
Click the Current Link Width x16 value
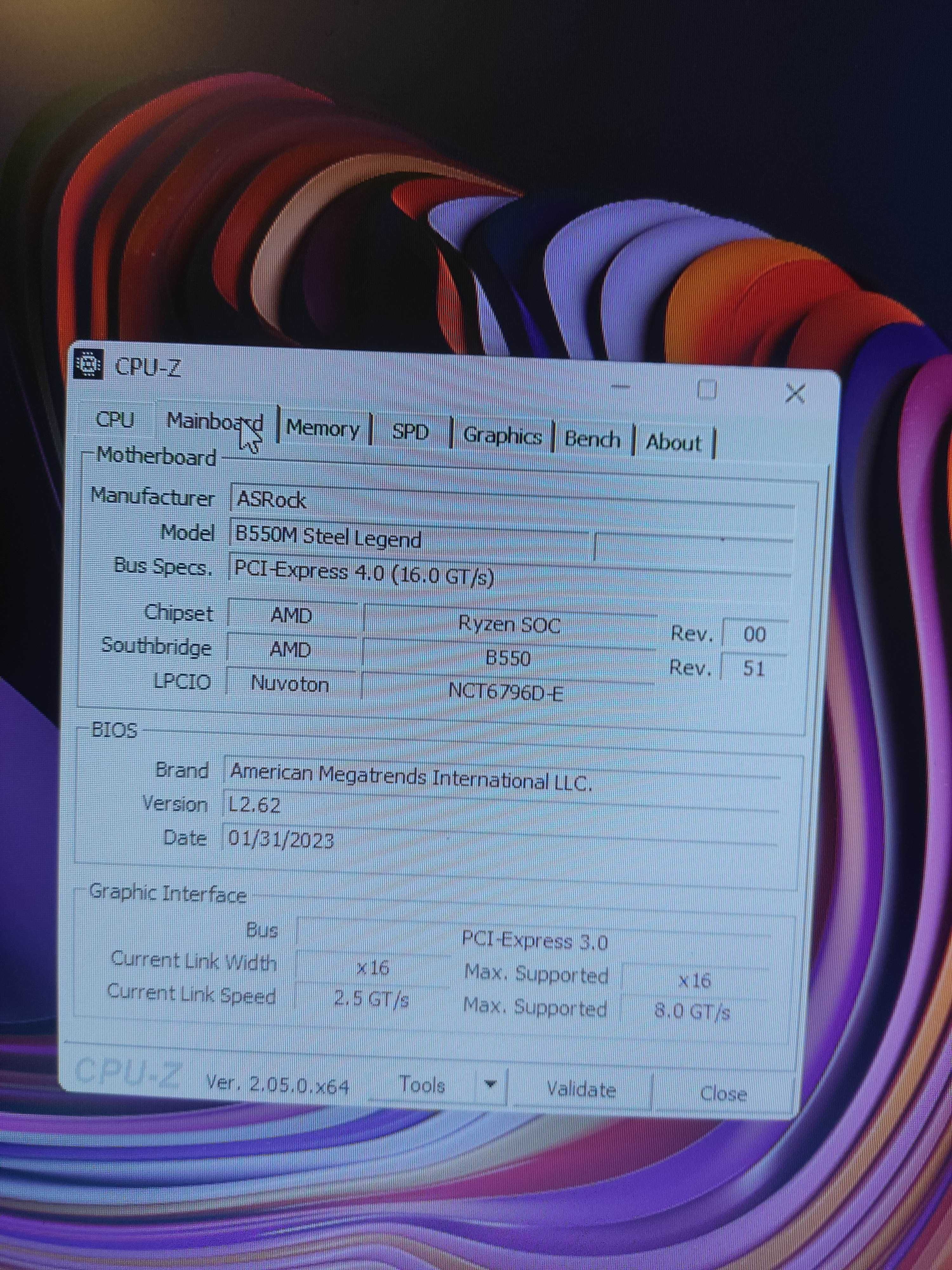tap(373, 967)
